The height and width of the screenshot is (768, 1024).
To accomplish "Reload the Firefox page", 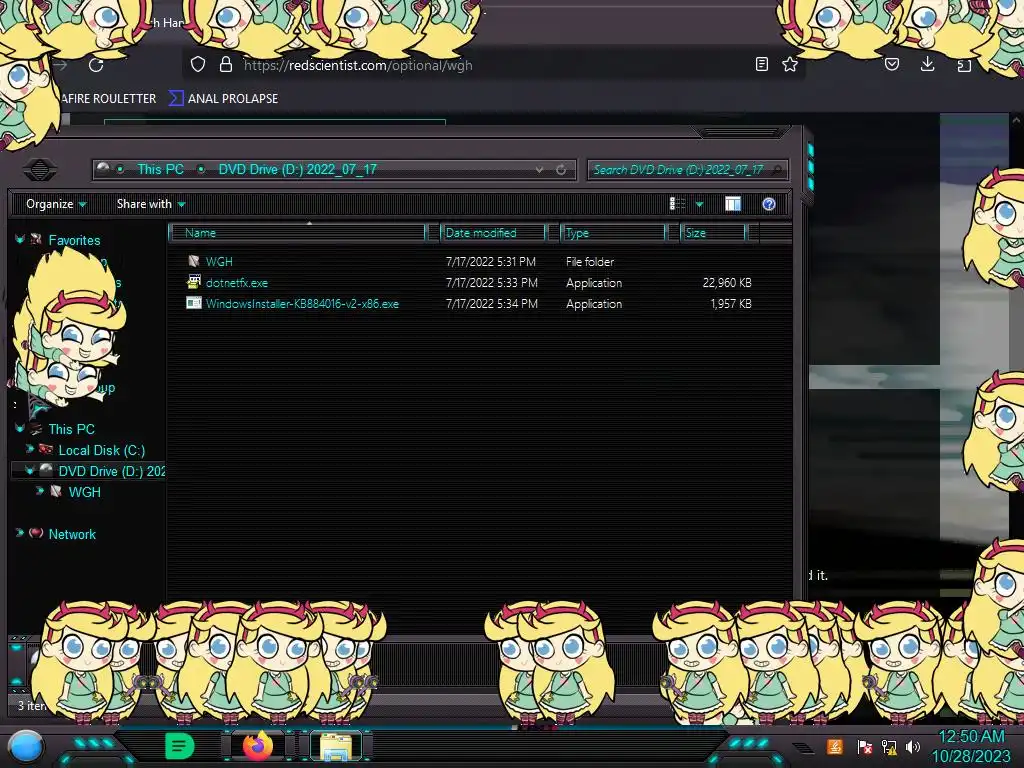I will pyautogui.click(x=96, y=65).
